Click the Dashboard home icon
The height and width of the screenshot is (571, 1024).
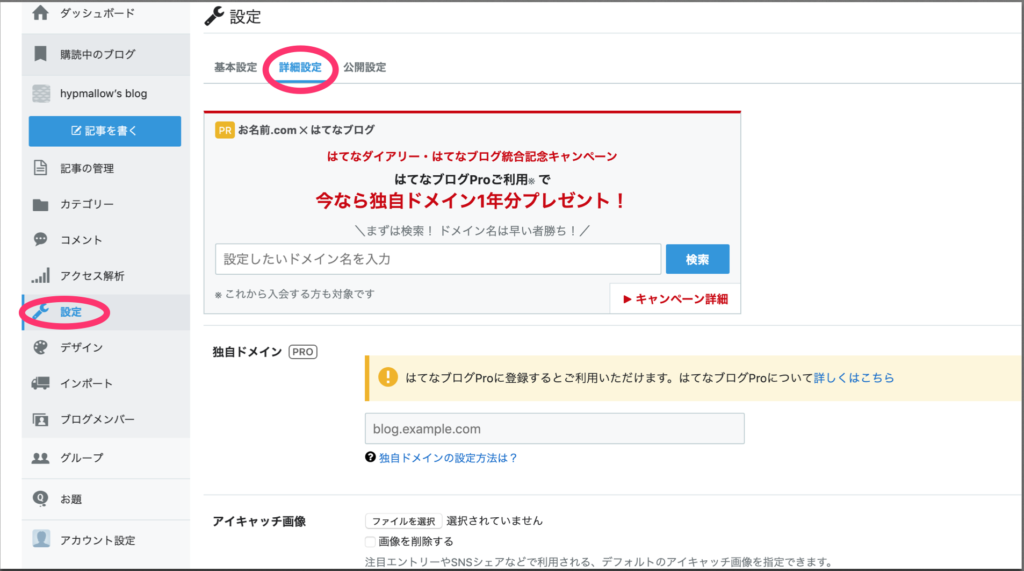pyautogui.click(x=40, y=14)
